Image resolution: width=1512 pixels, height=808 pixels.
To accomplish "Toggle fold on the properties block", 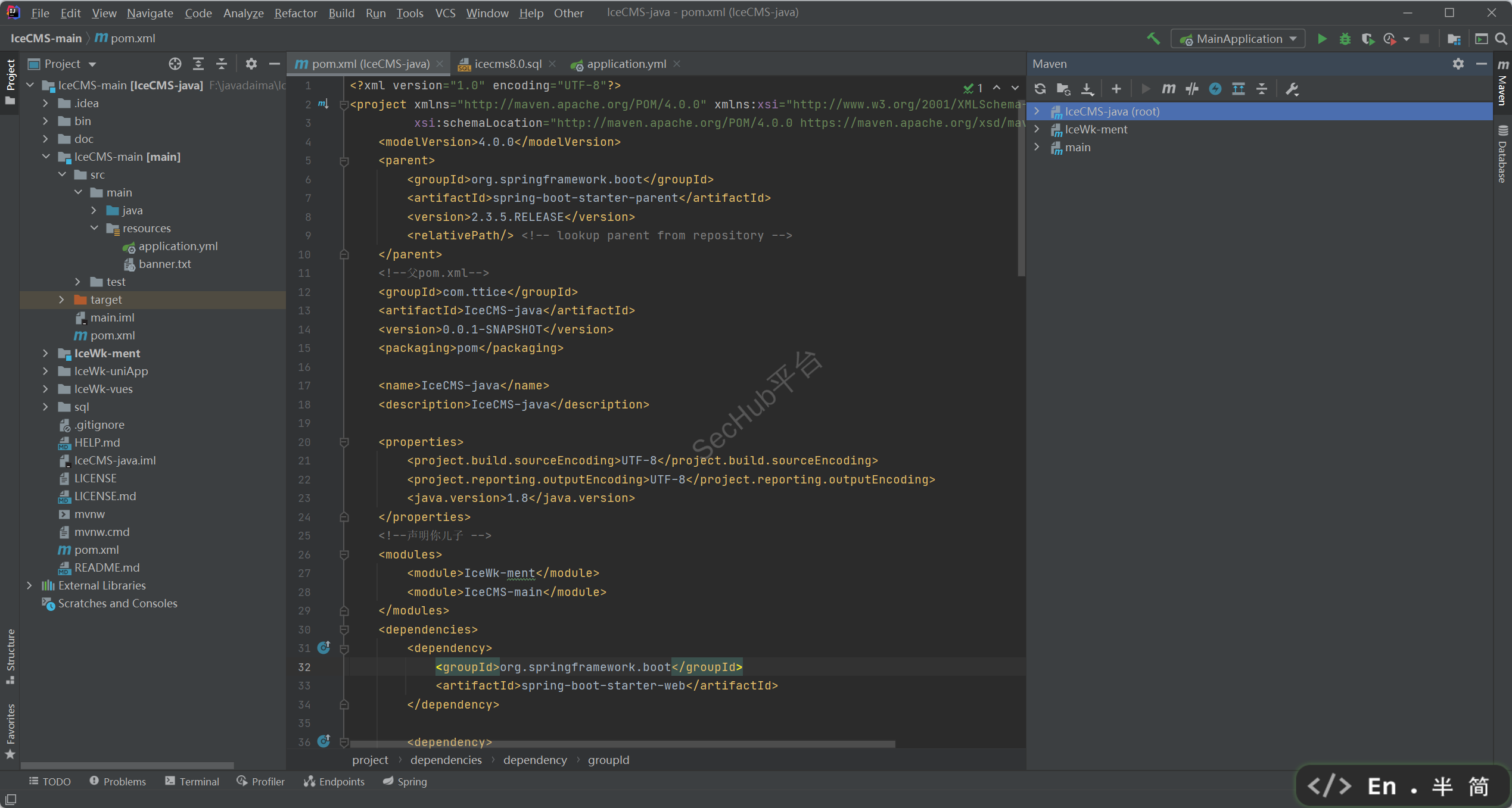I will click(x=344, y=442).
